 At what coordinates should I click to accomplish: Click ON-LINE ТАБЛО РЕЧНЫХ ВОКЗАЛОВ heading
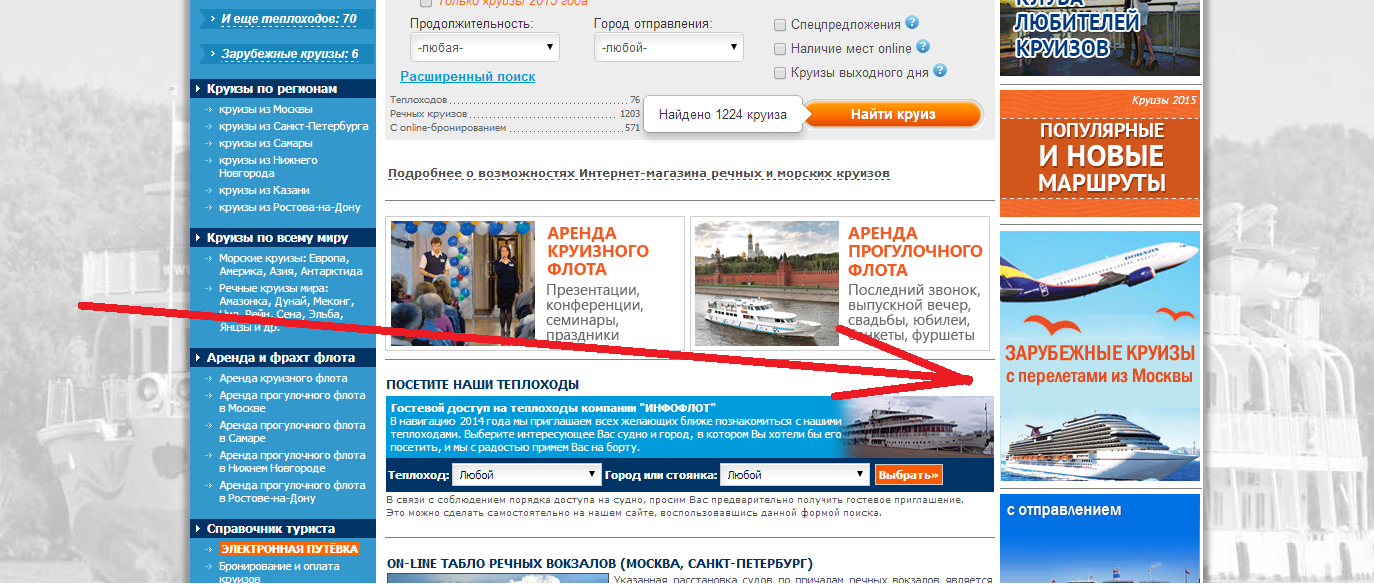[600, 563]
